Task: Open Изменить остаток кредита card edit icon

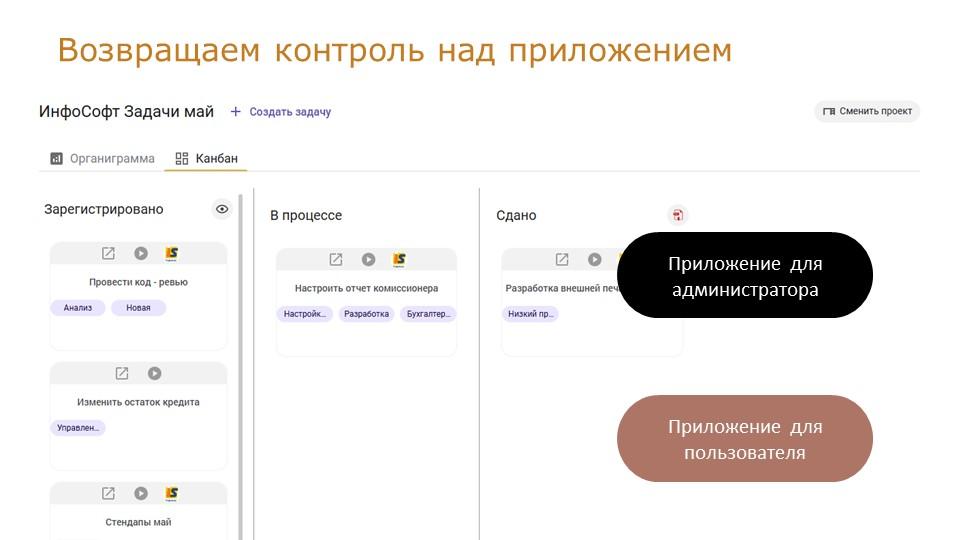Action: click(x=122, y=373)
